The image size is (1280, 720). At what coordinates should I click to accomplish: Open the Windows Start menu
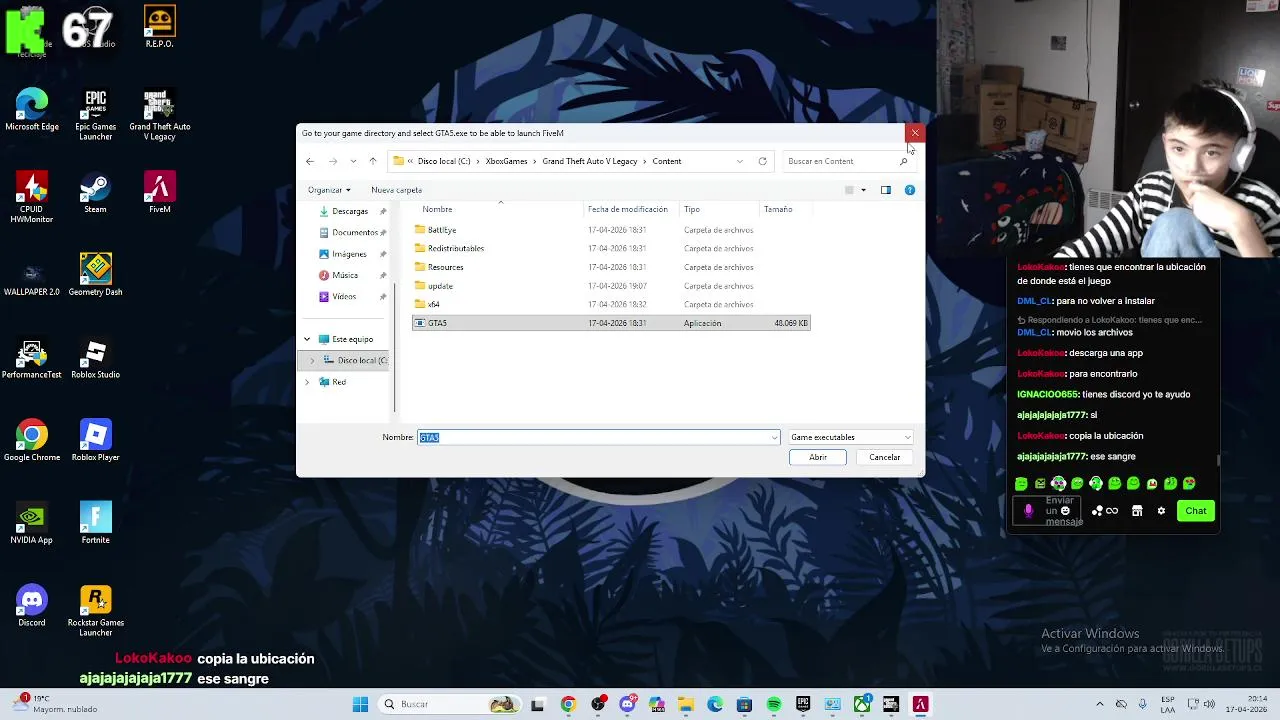[x=360, y=704]
